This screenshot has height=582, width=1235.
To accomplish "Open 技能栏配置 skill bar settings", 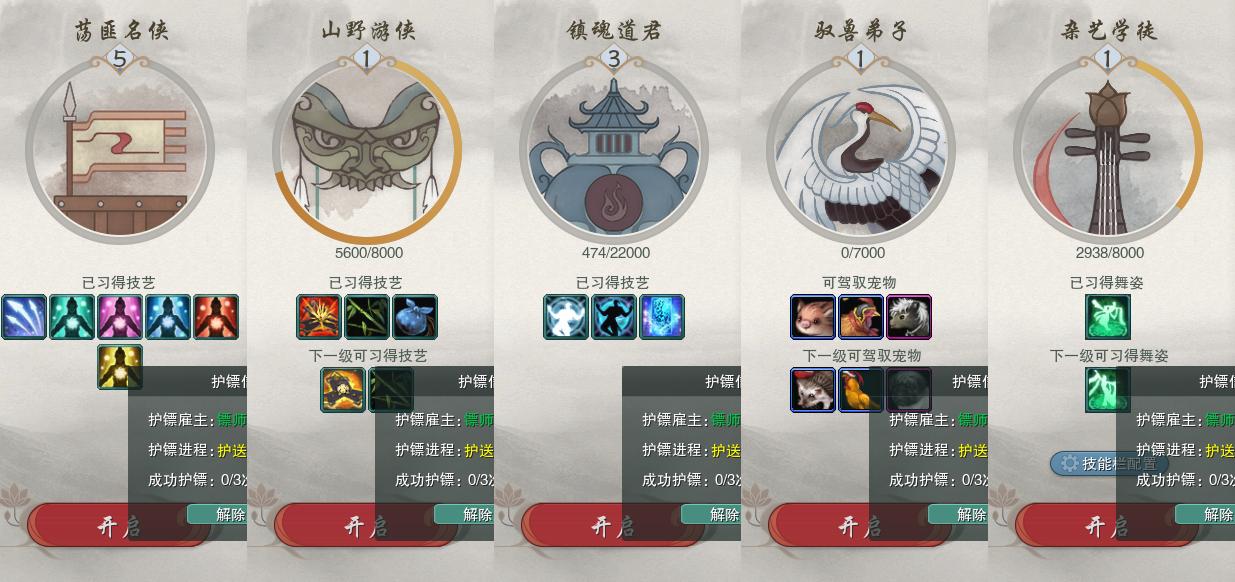I will pos(1109,463).
